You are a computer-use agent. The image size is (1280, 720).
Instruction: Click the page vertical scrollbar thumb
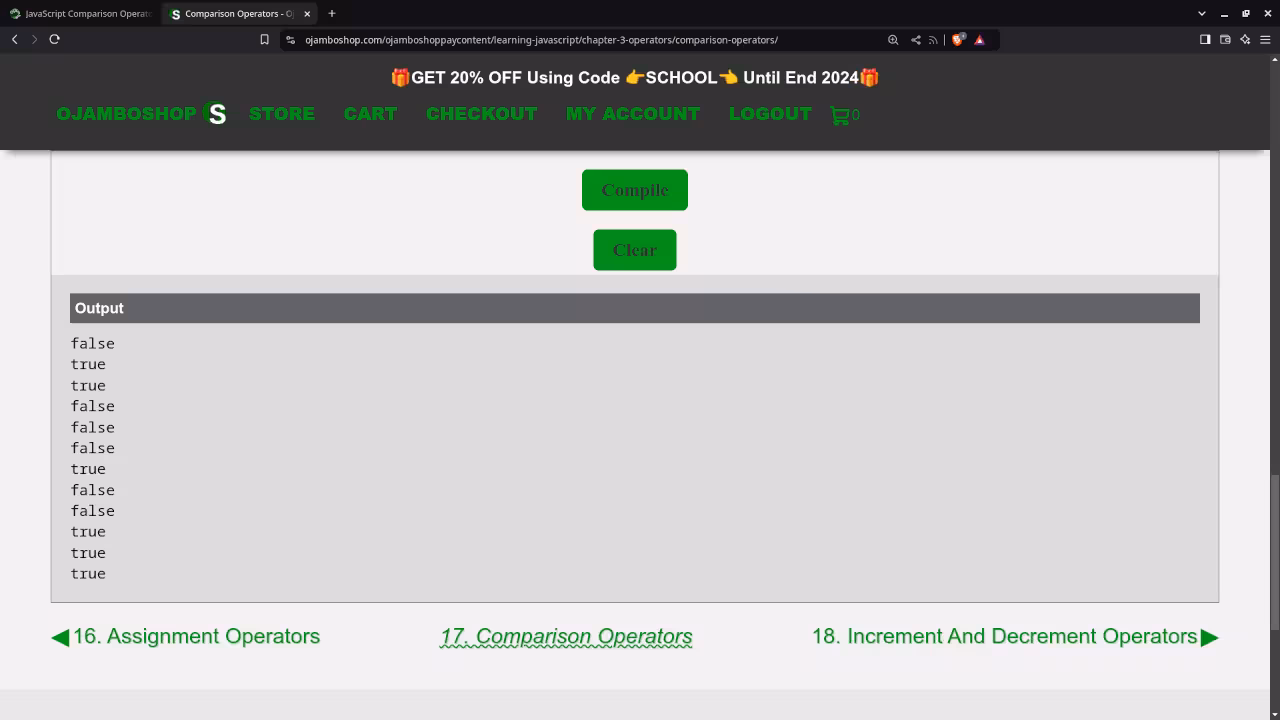1274,552
